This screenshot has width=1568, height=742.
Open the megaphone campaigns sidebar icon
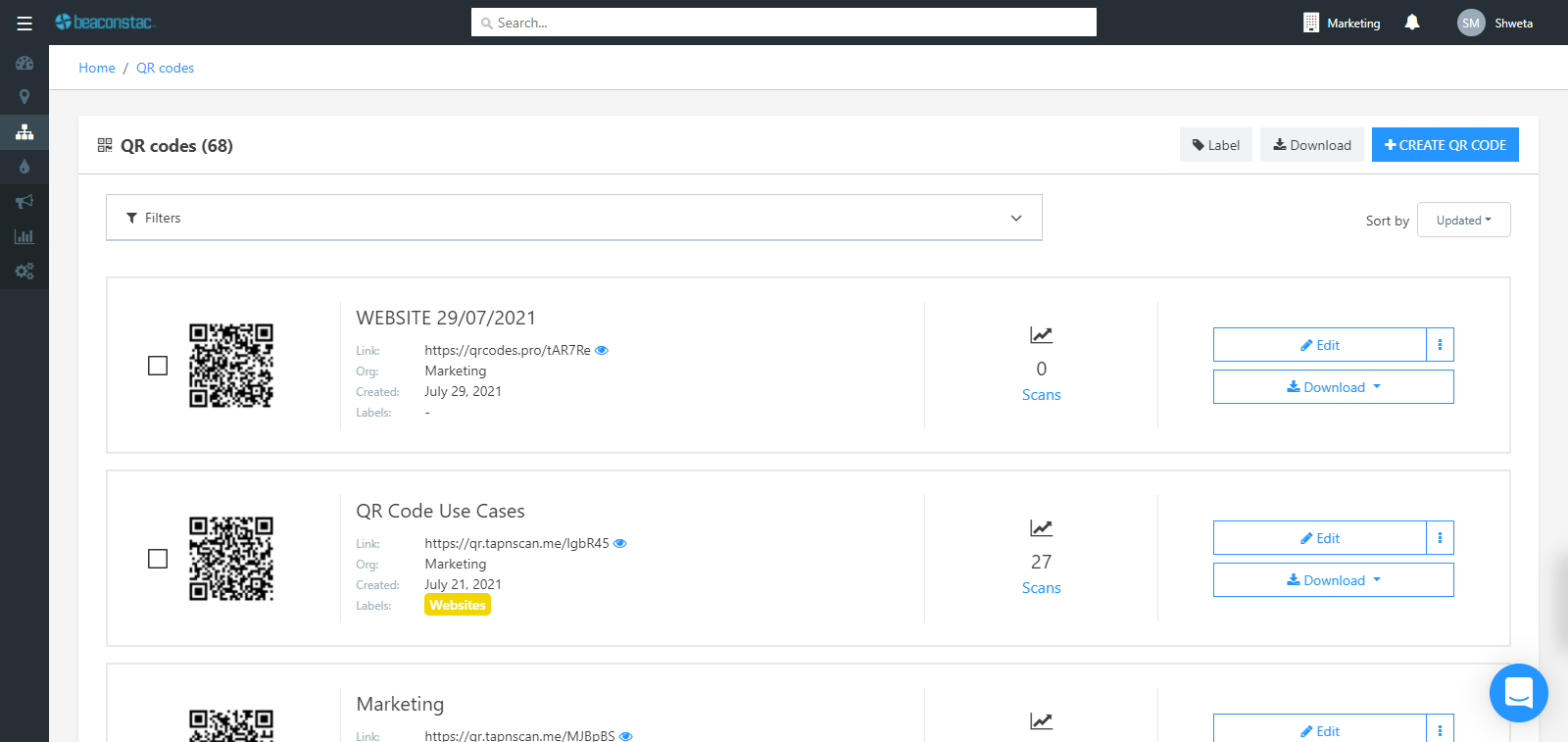click(24, 202)
